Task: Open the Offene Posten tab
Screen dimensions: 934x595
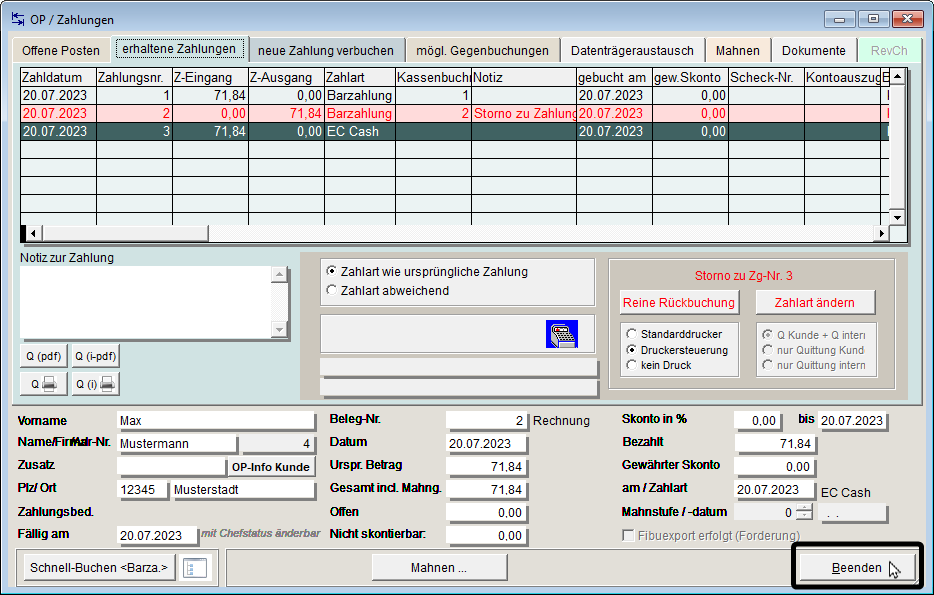Action: pyautogui.click(x=61, y=51)
